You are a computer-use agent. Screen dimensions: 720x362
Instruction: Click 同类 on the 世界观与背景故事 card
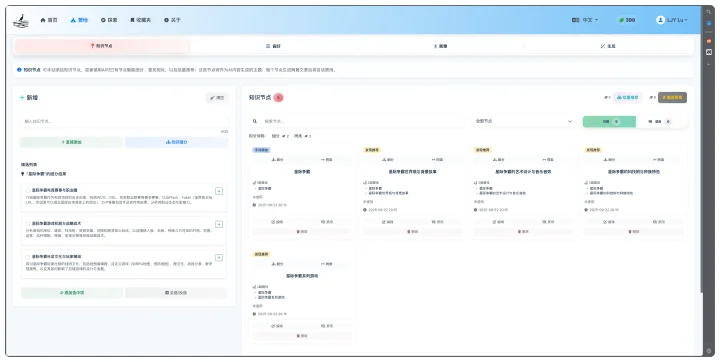coord(438,160)
